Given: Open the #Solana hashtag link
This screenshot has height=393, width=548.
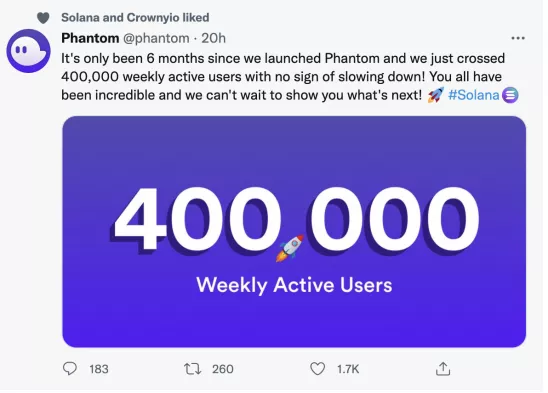Looking at the screenshot, I should pyautogui.click(x=473, y=95).
